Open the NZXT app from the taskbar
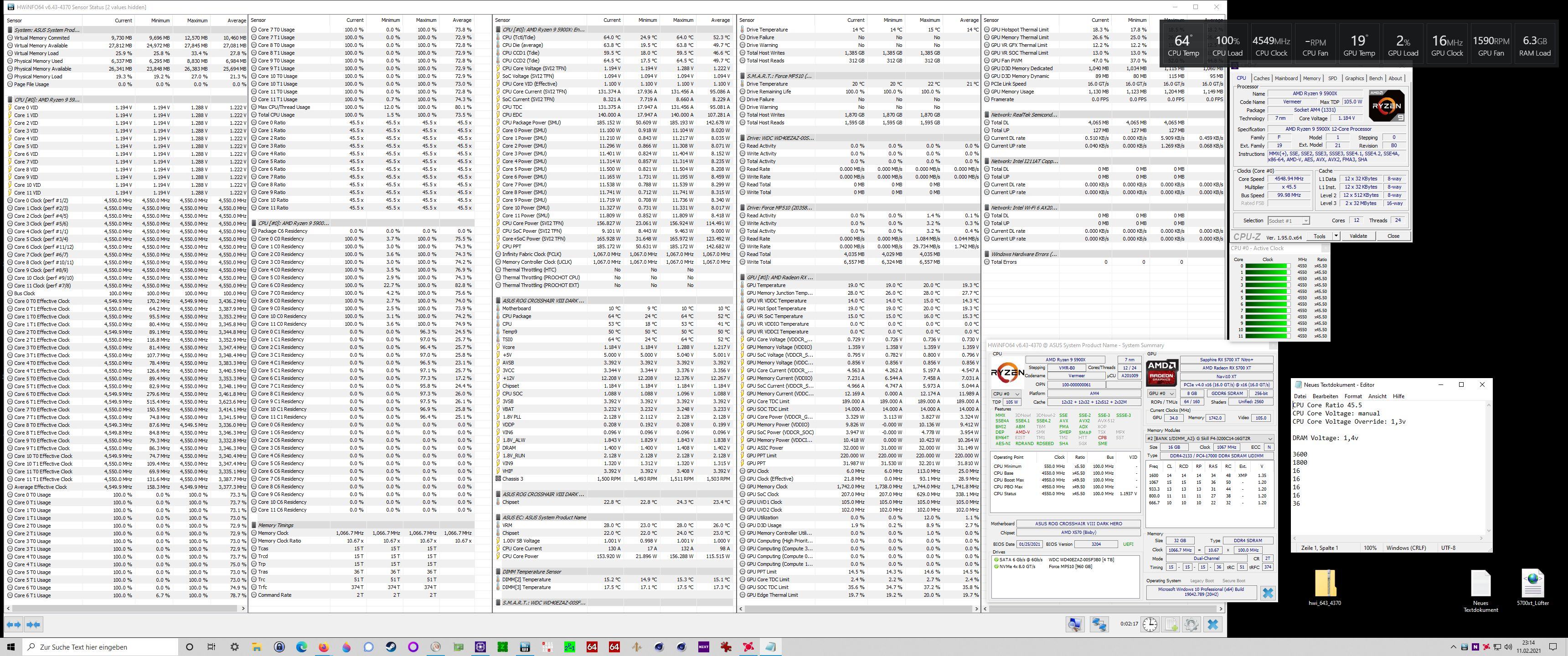 [703, 647]
